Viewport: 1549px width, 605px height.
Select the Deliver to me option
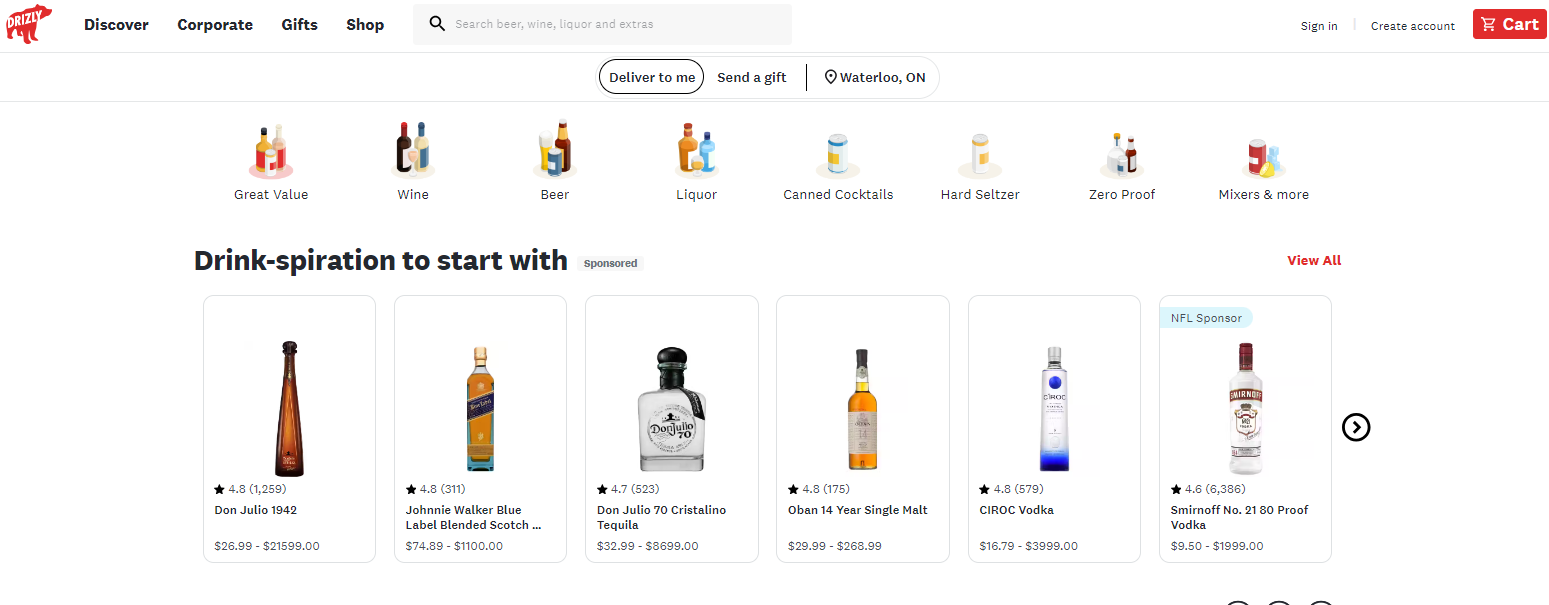pyautogui.click(x=652, y=77)
